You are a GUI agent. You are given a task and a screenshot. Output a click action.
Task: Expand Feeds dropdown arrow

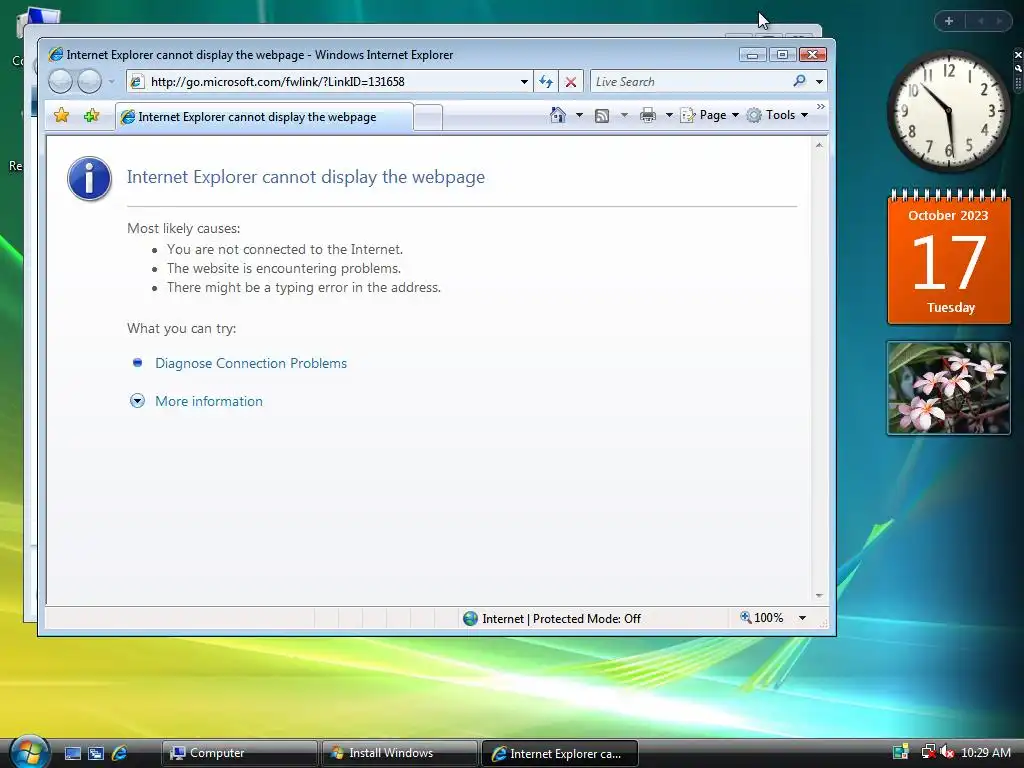tap(624, 115)
